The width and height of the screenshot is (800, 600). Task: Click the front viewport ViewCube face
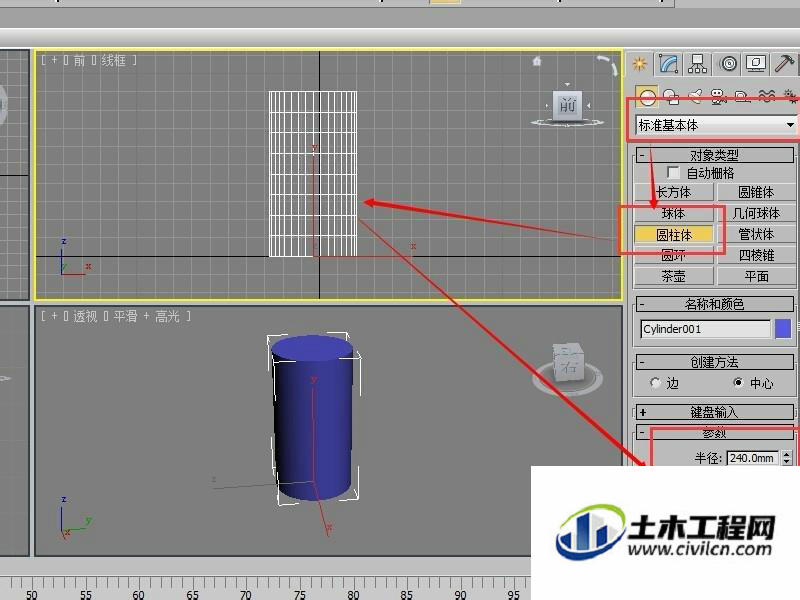coord(567,105)
